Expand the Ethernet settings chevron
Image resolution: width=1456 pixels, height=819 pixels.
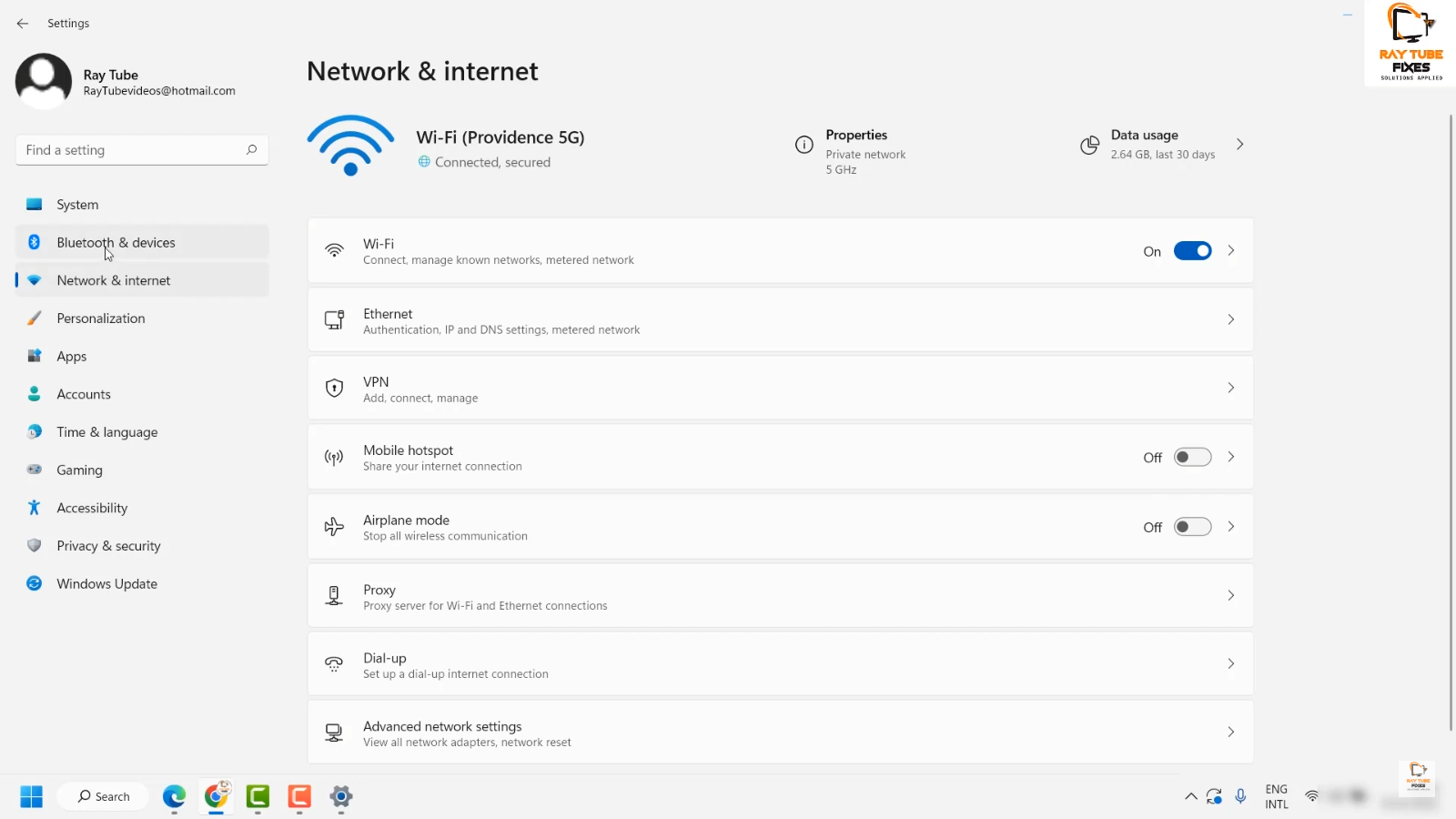coord(1230,319)
